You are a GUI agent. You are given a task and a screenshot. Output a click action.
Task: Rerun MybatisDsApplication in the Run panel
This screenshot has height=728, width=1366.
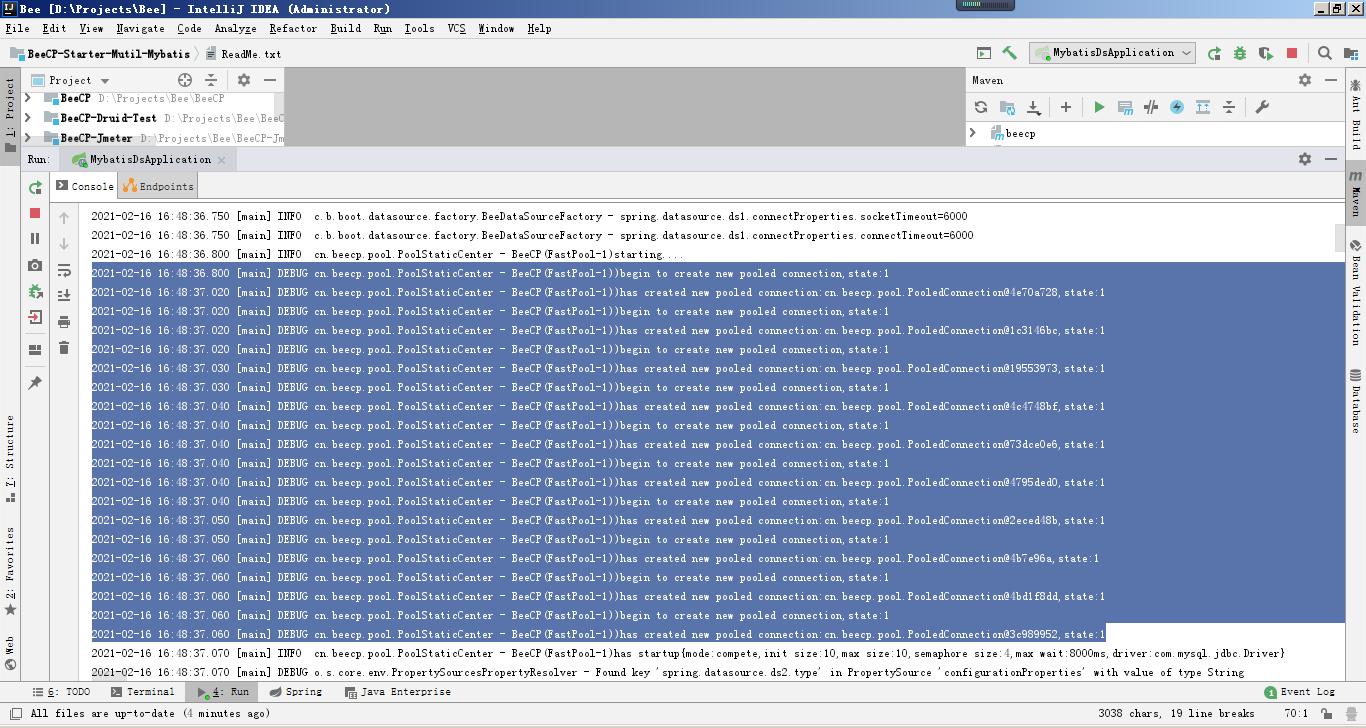[35, 187]
